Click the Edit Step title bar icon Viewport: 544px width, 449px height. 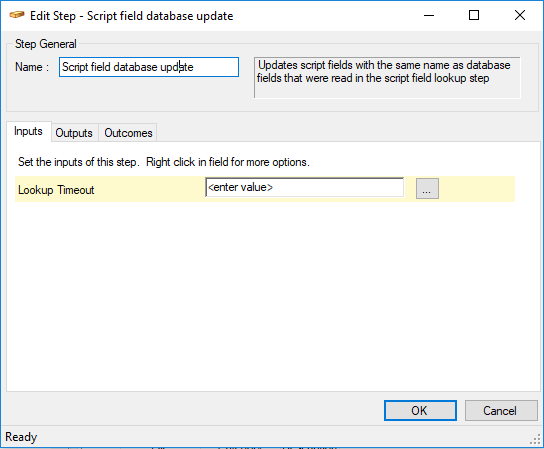tap(16, 15)
